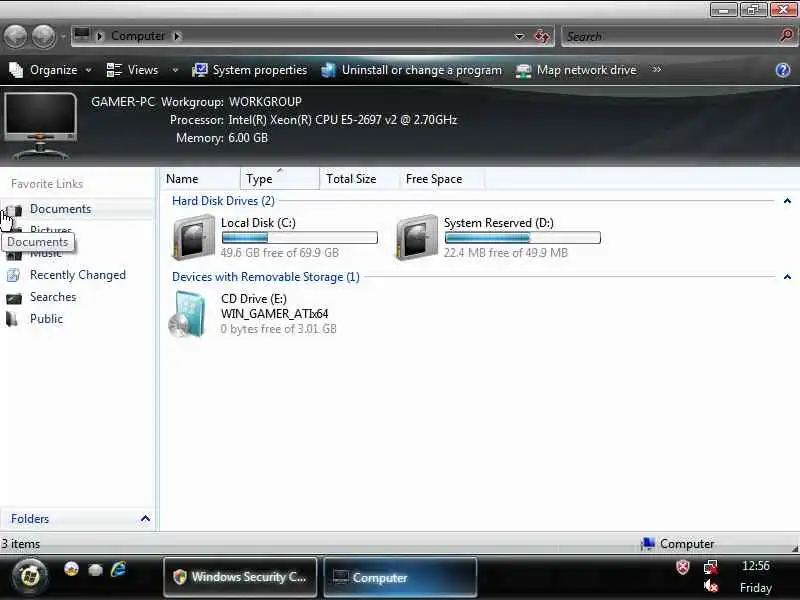800x600 pixels.
Task: Collapse the Hard Disk Drives group
Action: tap(787, 201)
